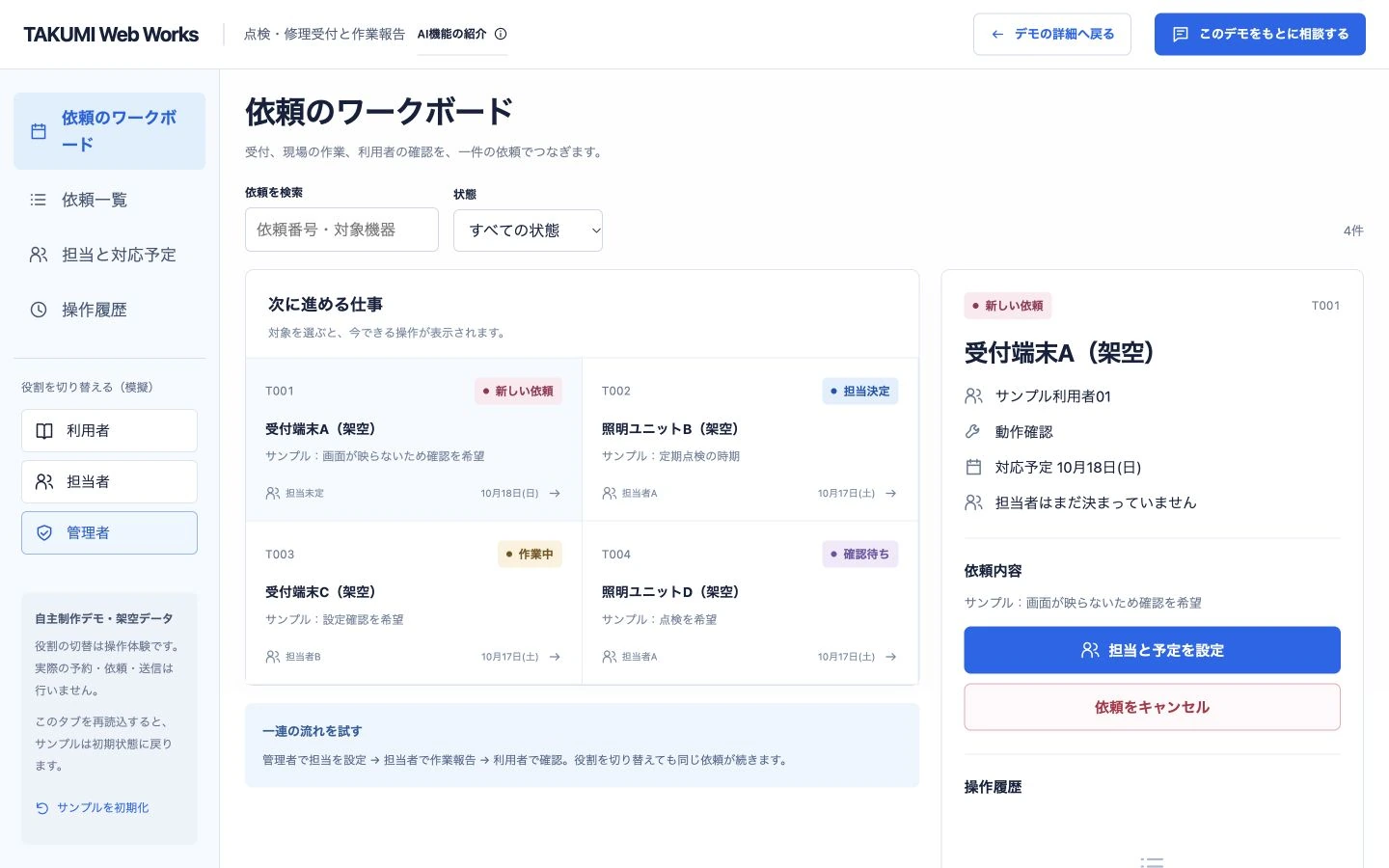Click the chat icon on このデモをもとに相談する

point(1180,34)
